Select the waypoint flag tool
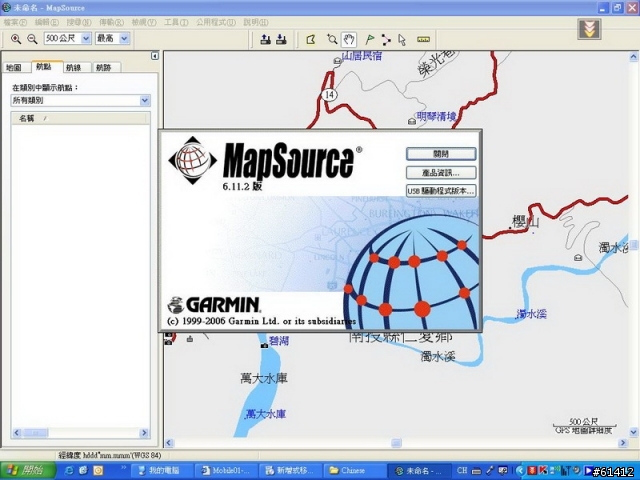 point(369,39)
